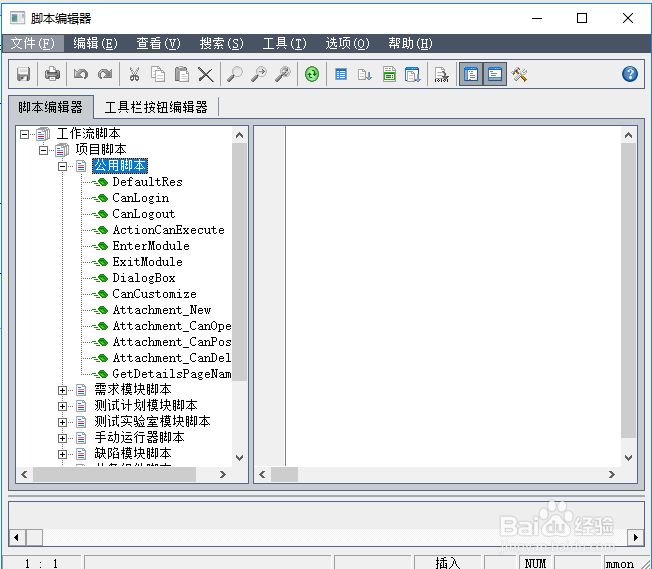Open the 编辑(E) menu
This screenshot has height=569, width=652.
tap(95, 43)
